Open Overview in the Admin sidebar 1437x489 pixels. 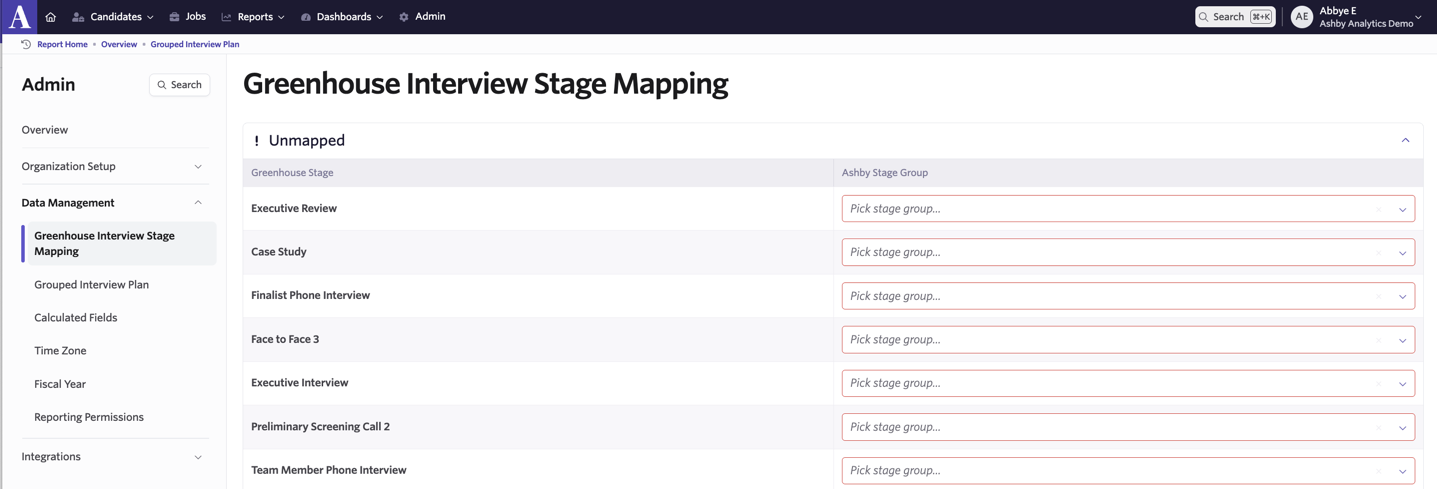pos(45,130)
